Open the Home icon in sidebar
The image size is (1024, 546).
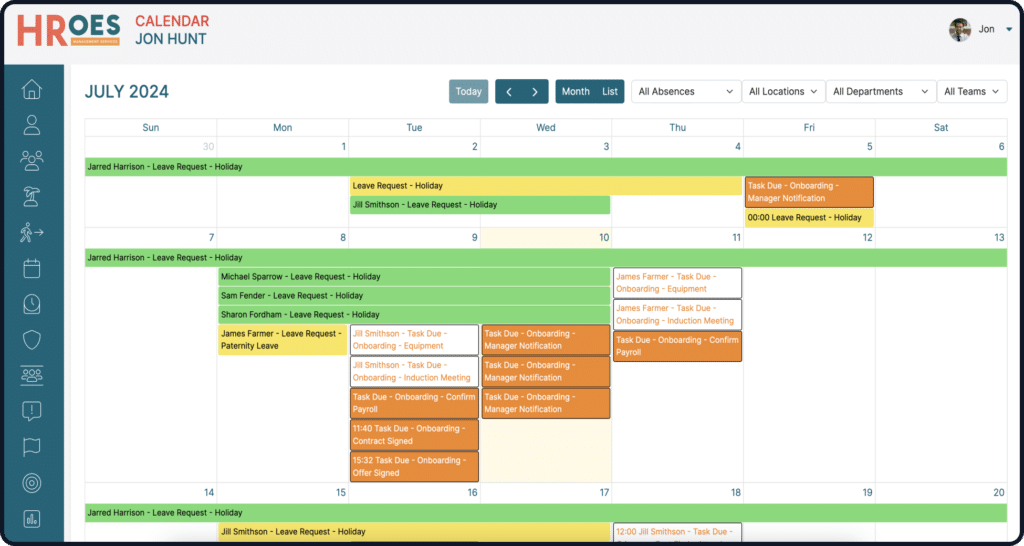point(32,90)
